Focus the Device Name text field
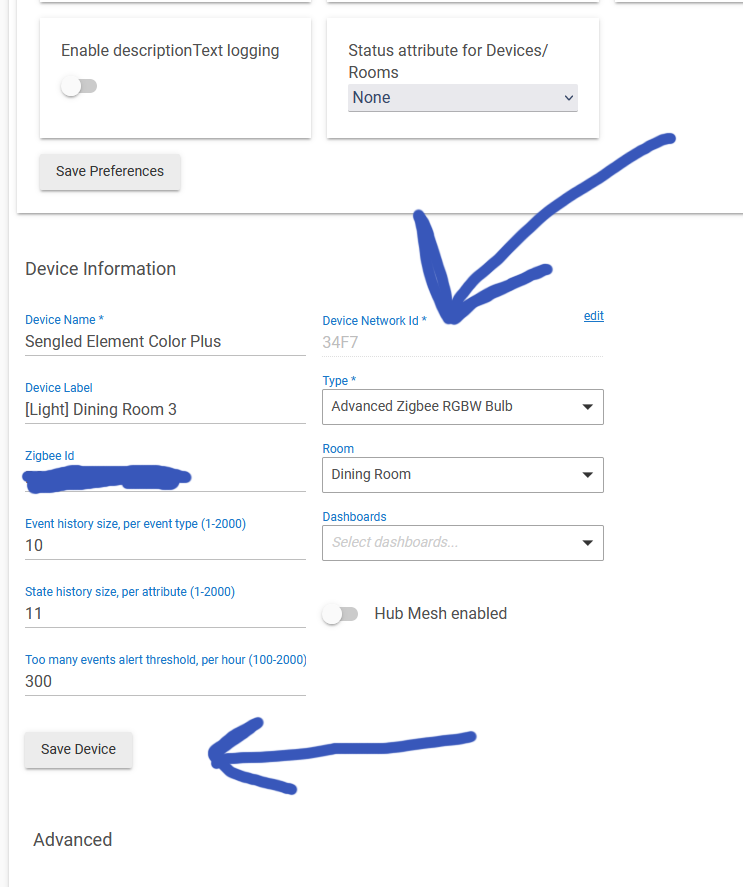 [165, 342]
